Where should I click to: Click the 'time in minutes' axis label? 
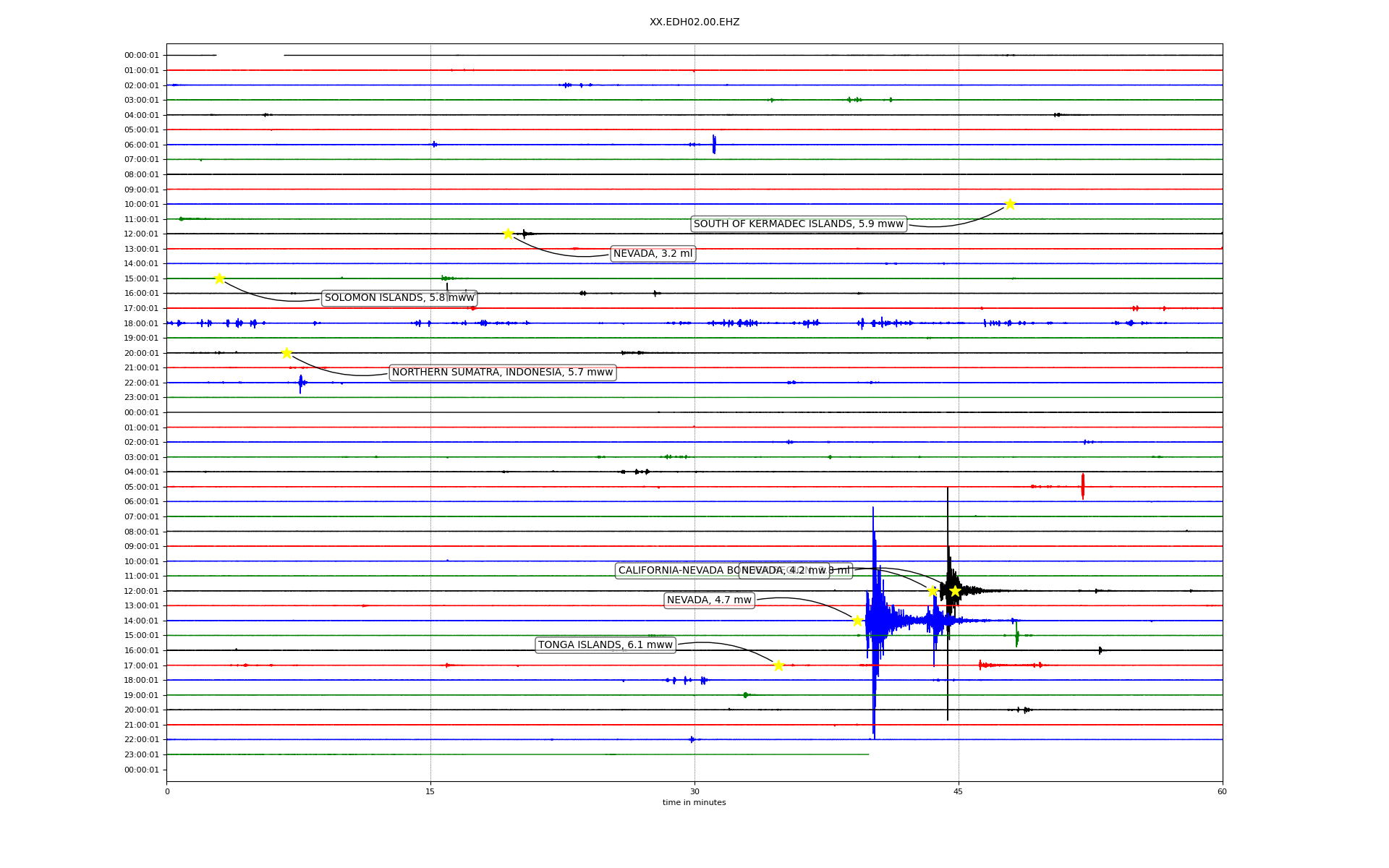pos(694,802)
